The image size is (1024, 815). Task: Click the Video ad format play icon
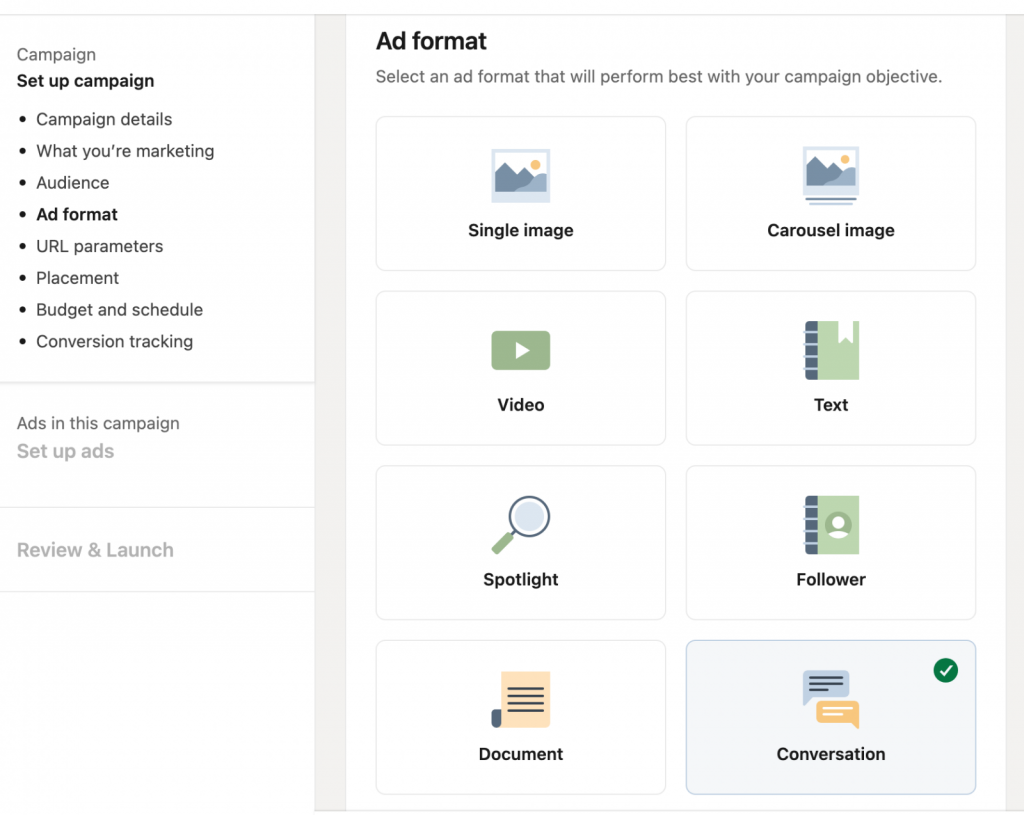(520, 350)
